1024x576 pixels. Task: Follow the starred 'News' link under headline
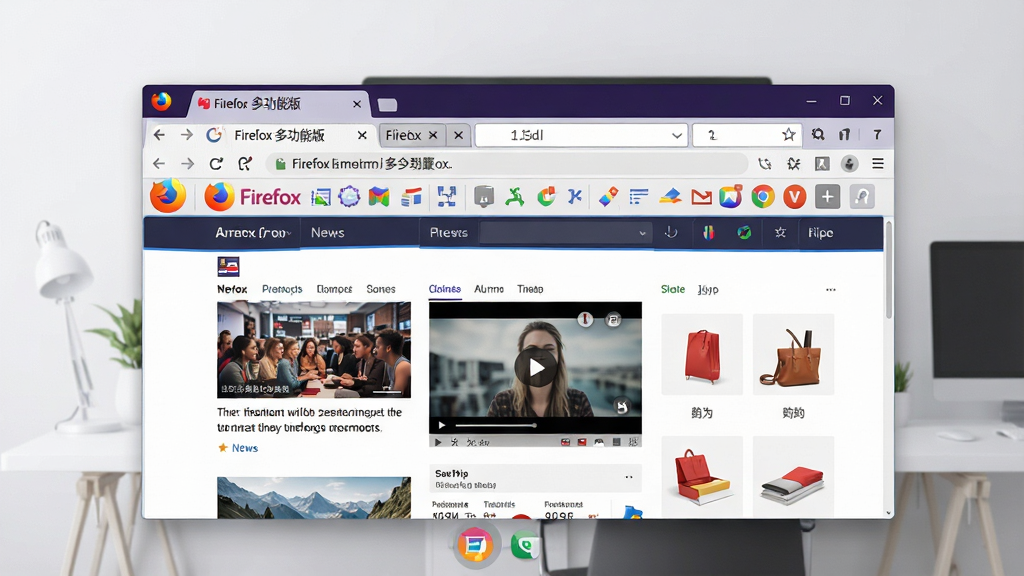245,448
